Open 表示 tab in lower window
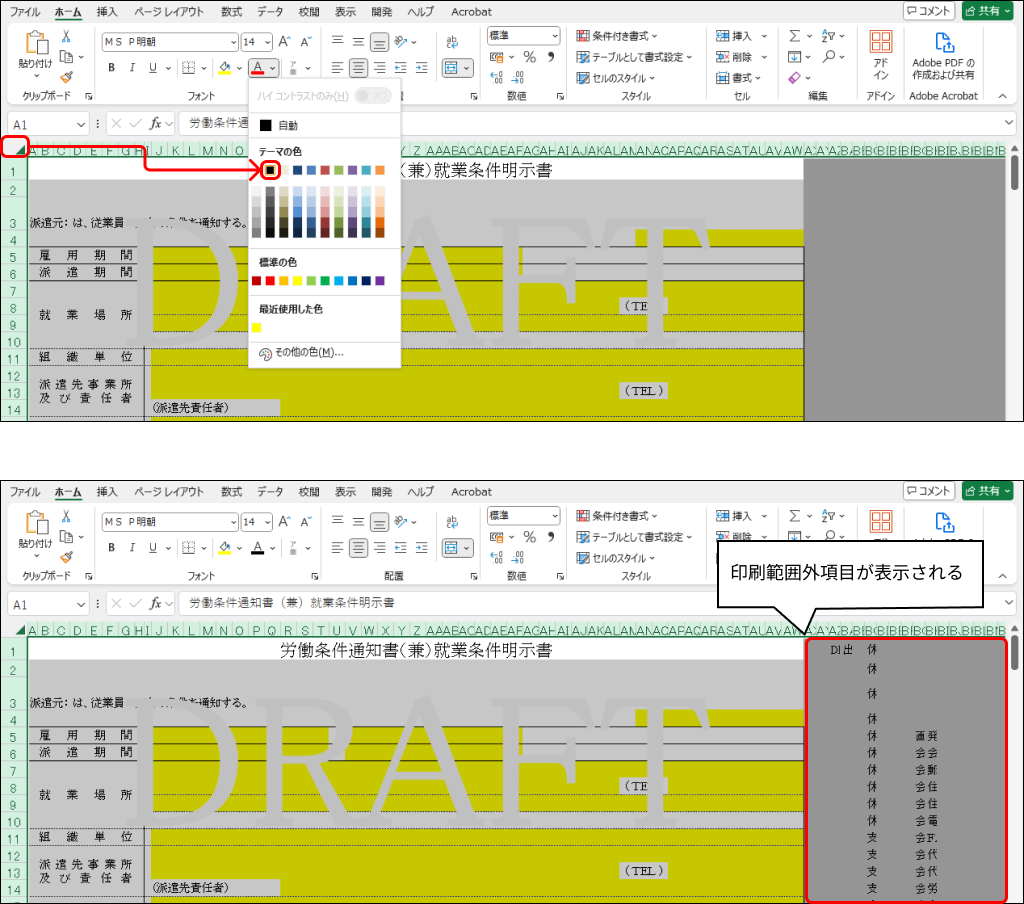The width and height of the screenshot is (1024, 904). [x=345, y=492]
